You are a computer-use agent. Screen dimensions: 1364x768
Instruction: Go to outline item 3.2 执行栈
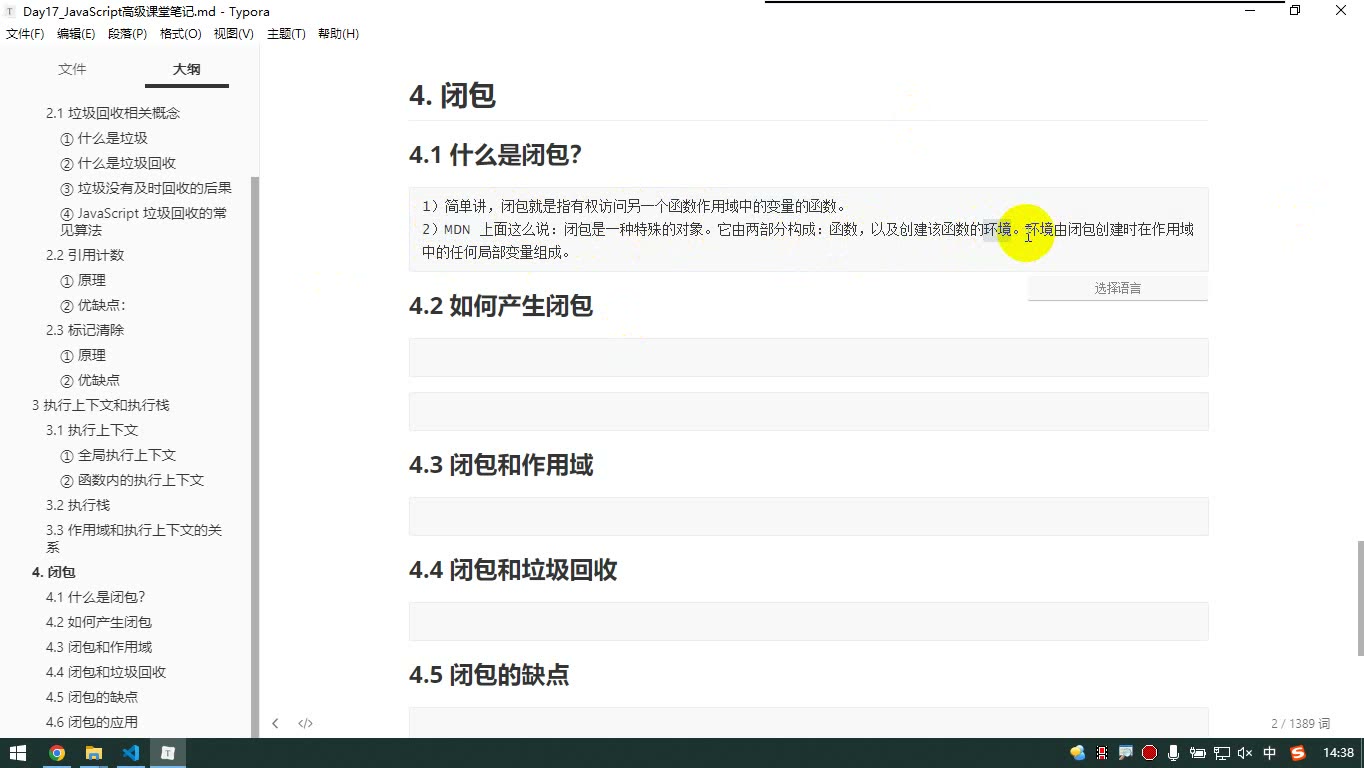click(78, 505)
